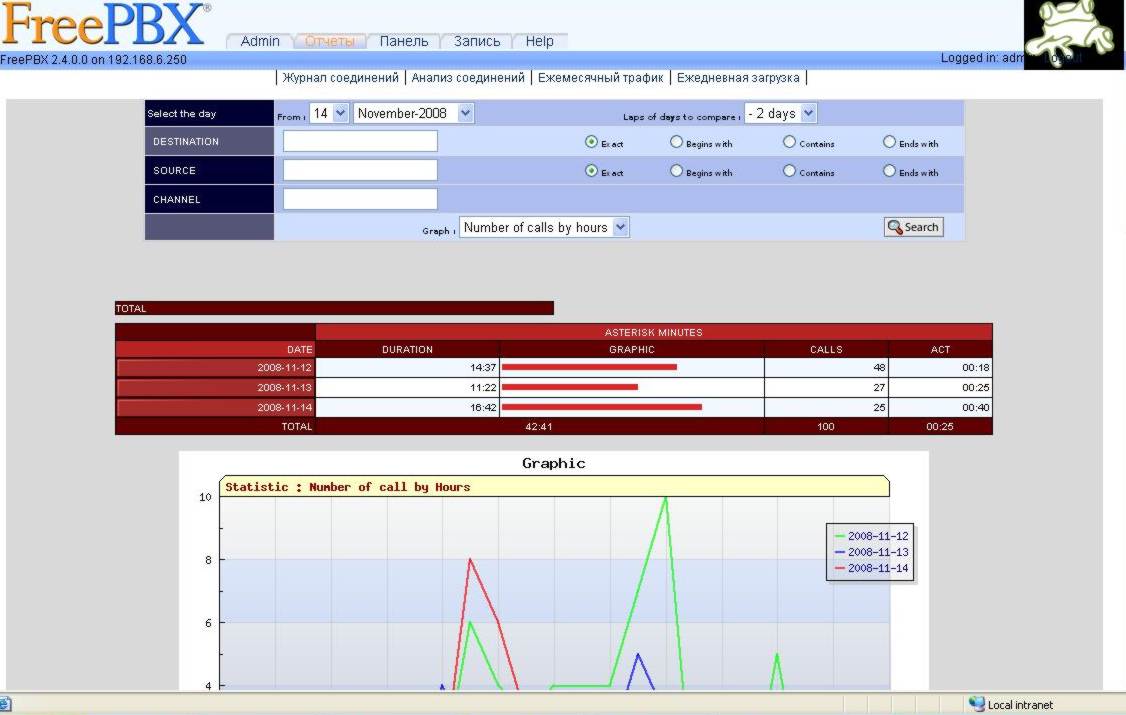
Task: Select Ends with for Destination
Action: click(x=889, y=141)
